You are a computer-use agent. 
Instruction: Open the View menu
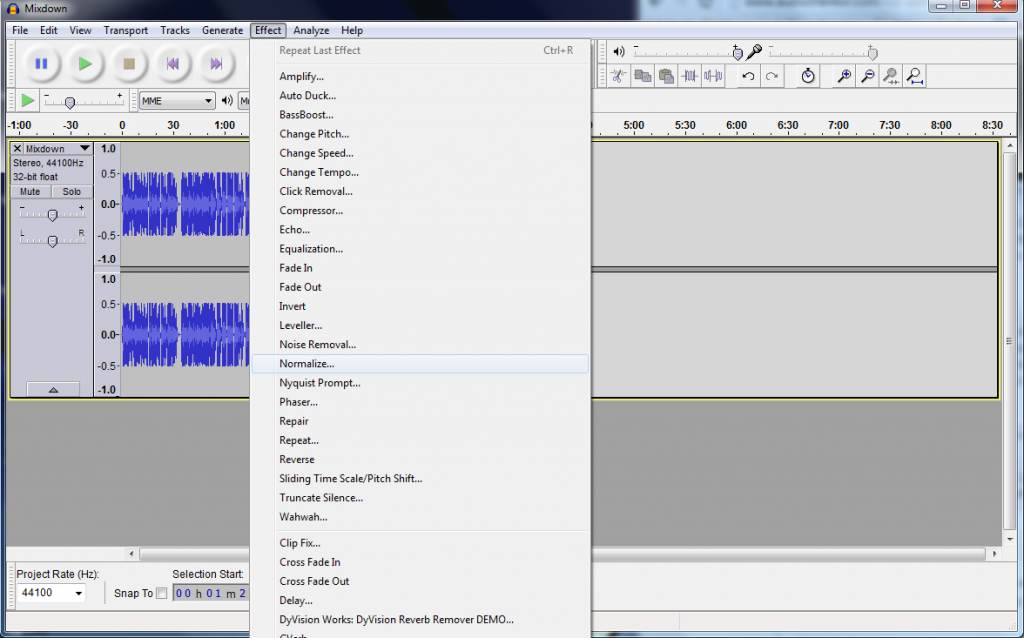tap(80, 30)
